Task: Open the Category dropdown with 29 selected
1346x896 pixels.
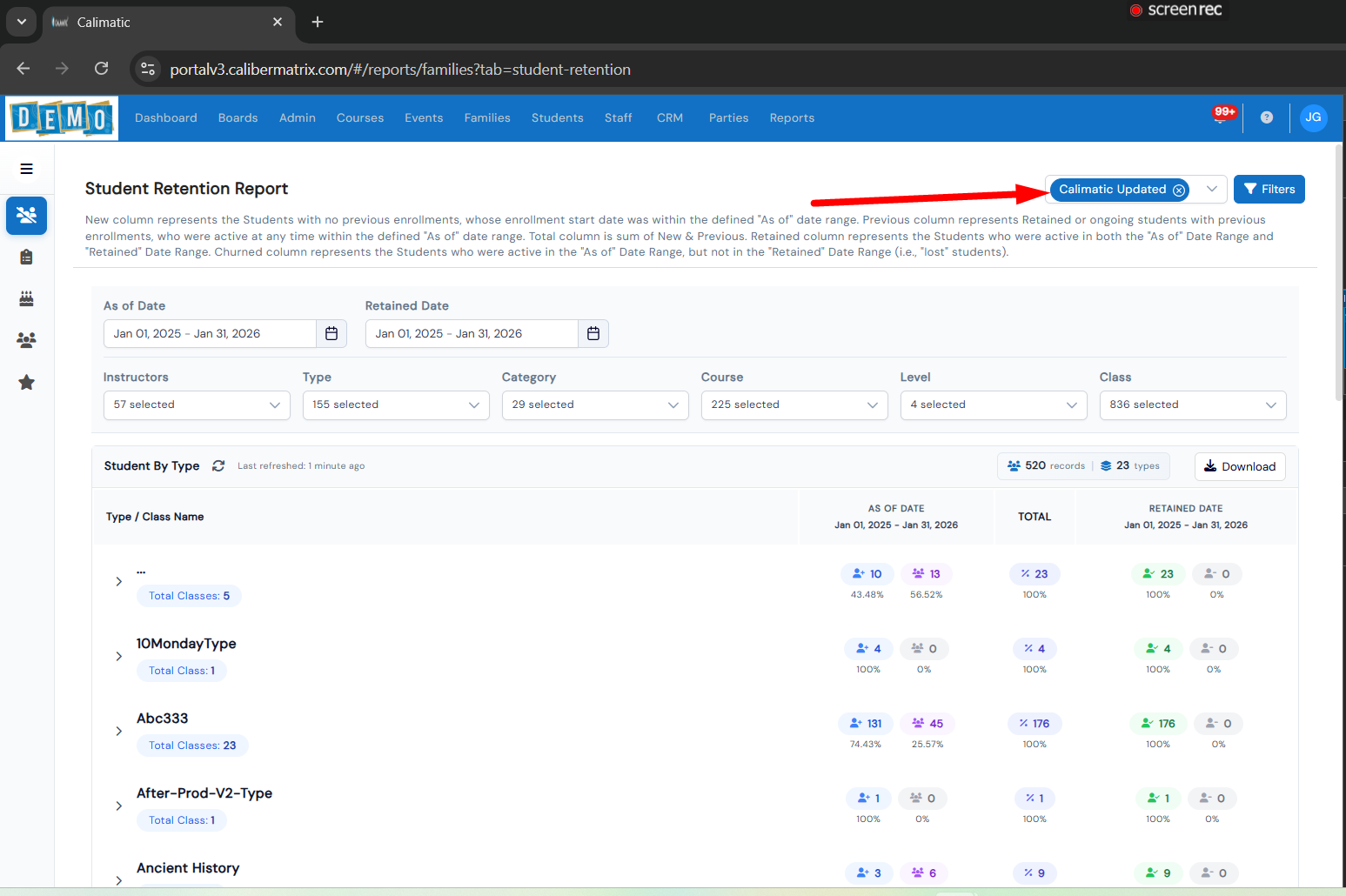Action: coord(595,405)
